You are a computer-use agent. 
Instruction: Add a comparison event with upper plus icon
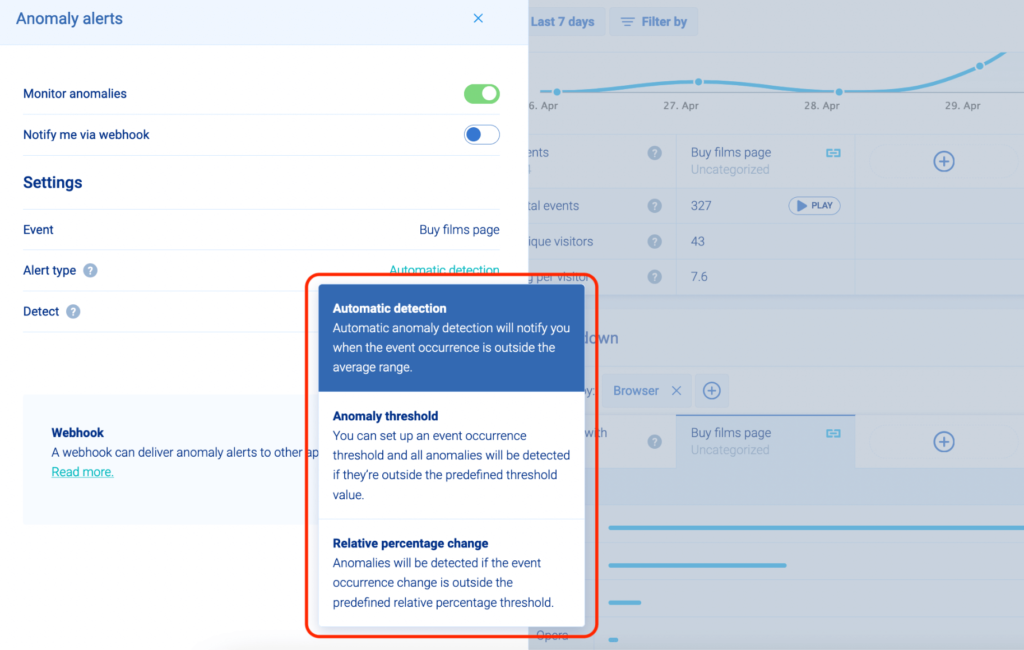click(x=944, y=161)
